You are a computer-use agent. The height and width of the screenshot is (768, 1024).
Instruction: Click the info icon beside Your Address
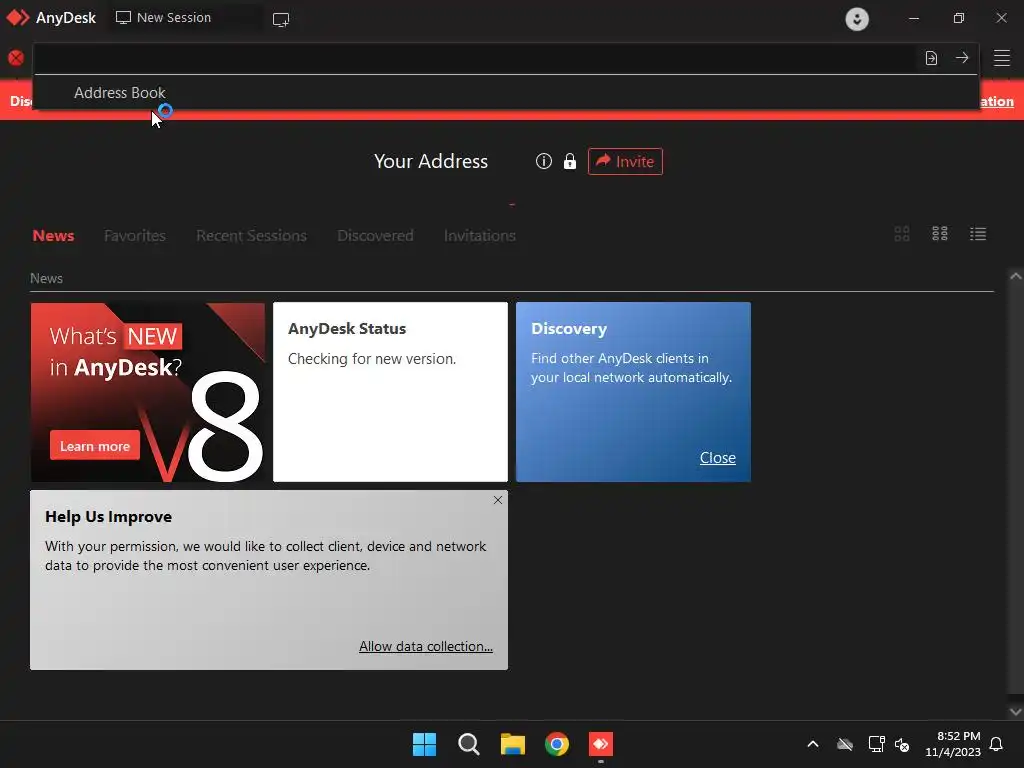[543, 161]
